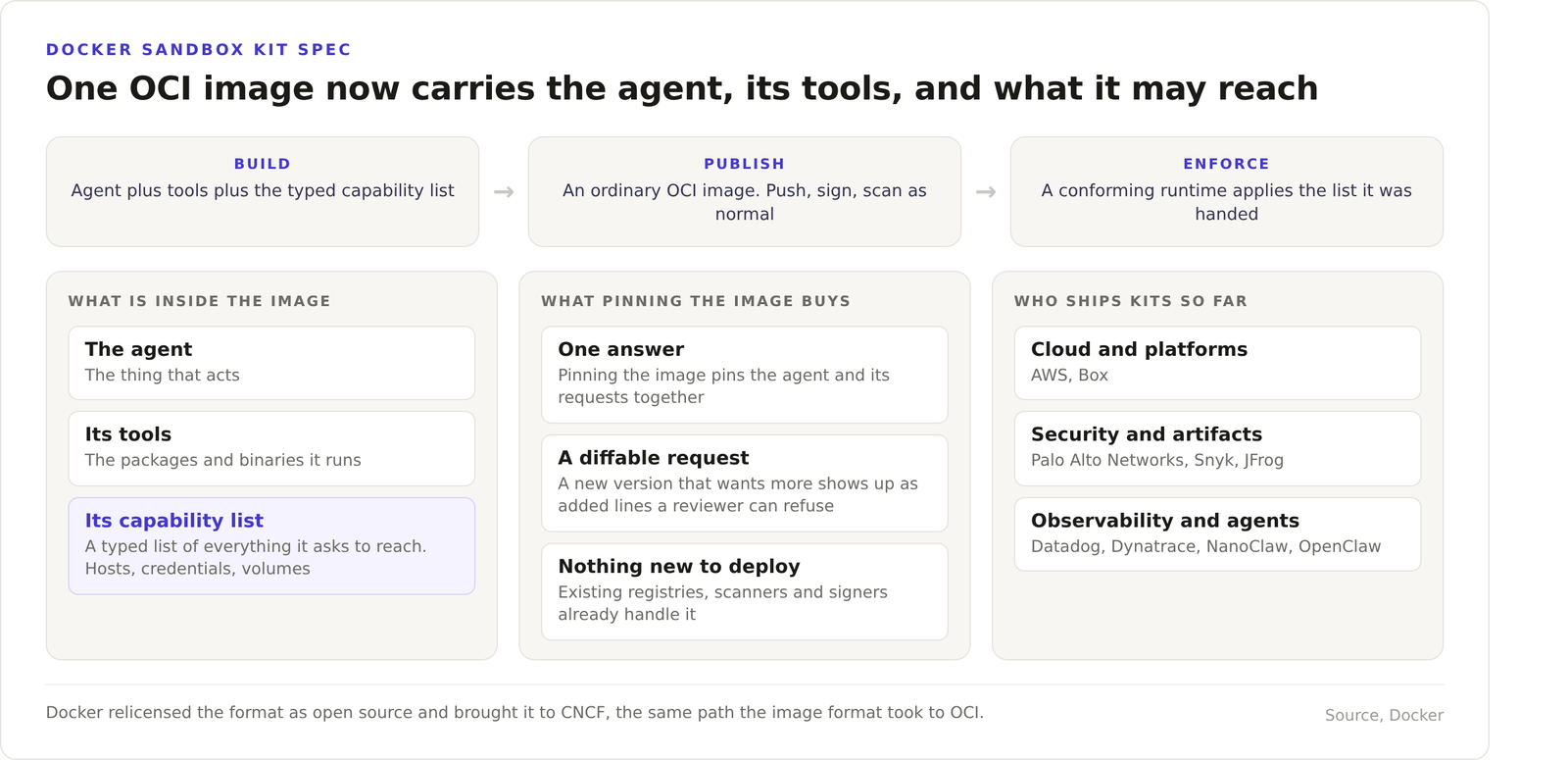Click 'Agent plus tools plus the typed capability list'
This screenshot has width=1568, height=760.
263,191
